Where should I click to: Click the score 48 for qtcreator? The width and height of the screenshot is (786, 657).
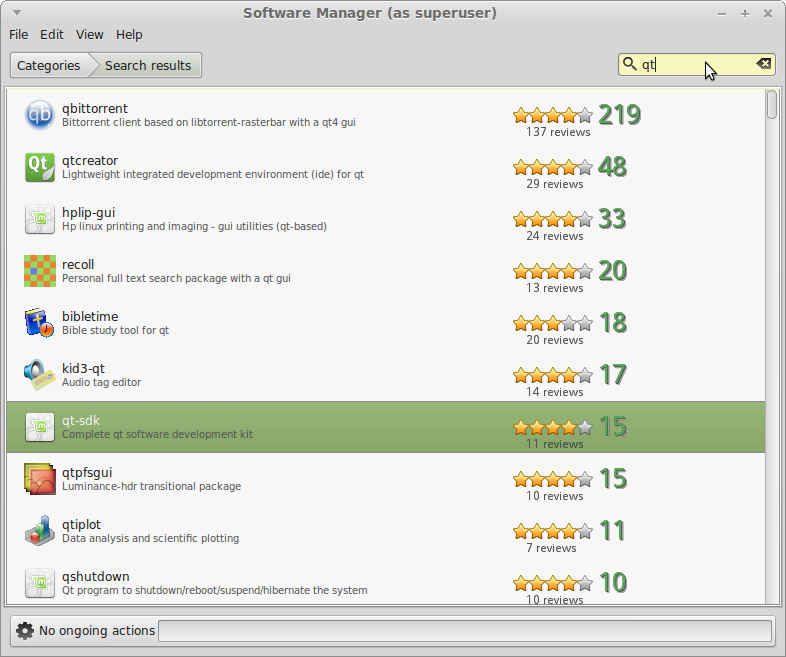(613, 167)
